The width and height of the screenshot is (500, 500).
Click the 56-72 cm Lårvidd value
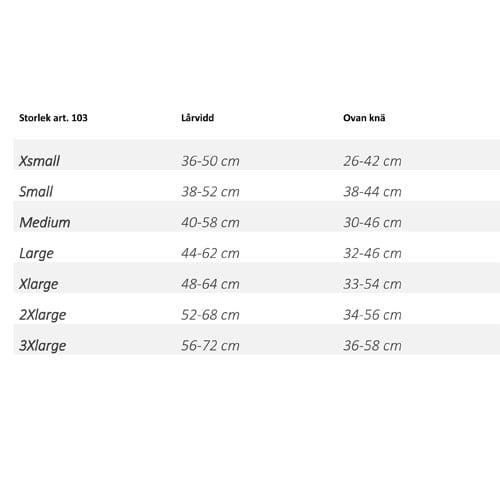pos(210,345)
